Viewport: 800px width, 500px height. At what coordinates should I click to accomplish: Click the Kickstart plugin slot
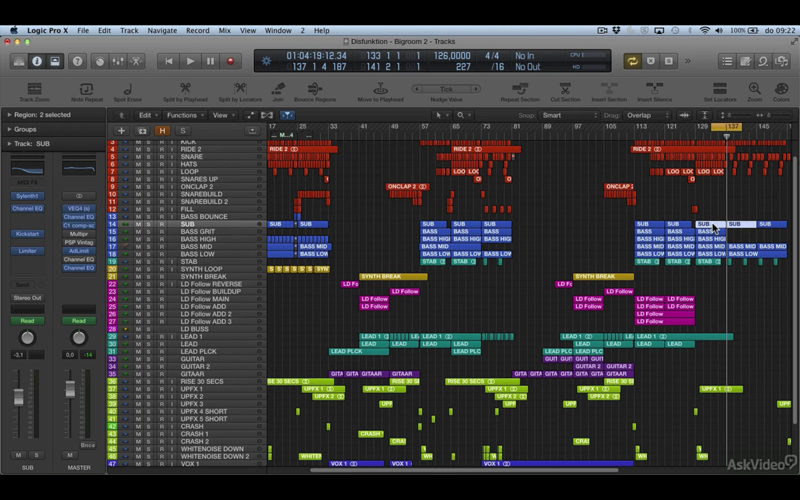coord(28,234)
